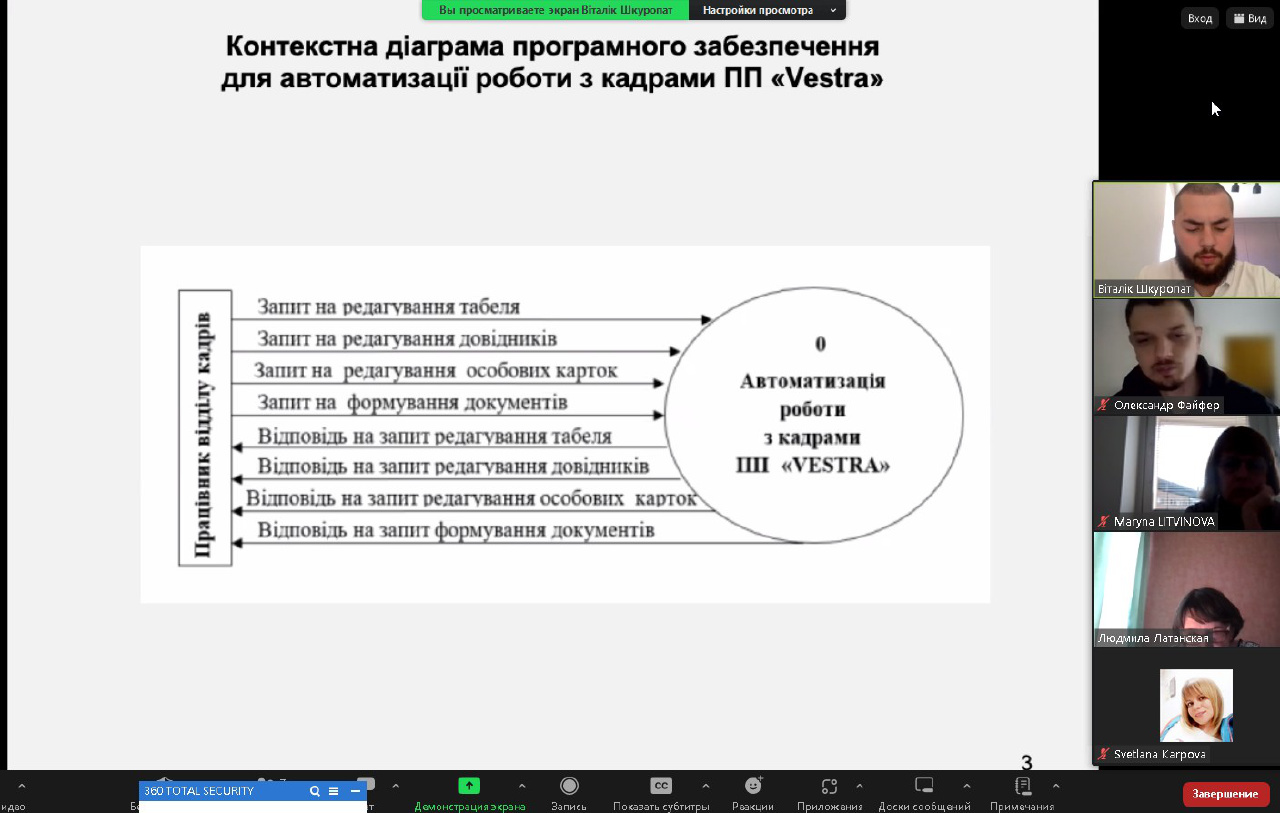Image resolution: width=1280 pixels, height=813 pixels.
Task: Click the 360 TOTAL SECURITY title text
Action: pyautogui.click(x=199, y=791)
